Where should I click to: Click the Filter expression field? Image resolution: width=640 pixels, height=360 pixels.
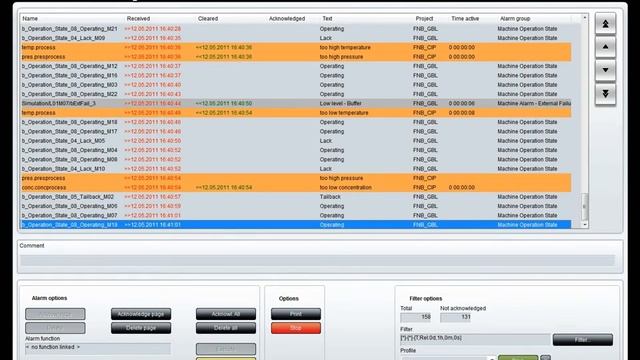click(x=475, y=338)
